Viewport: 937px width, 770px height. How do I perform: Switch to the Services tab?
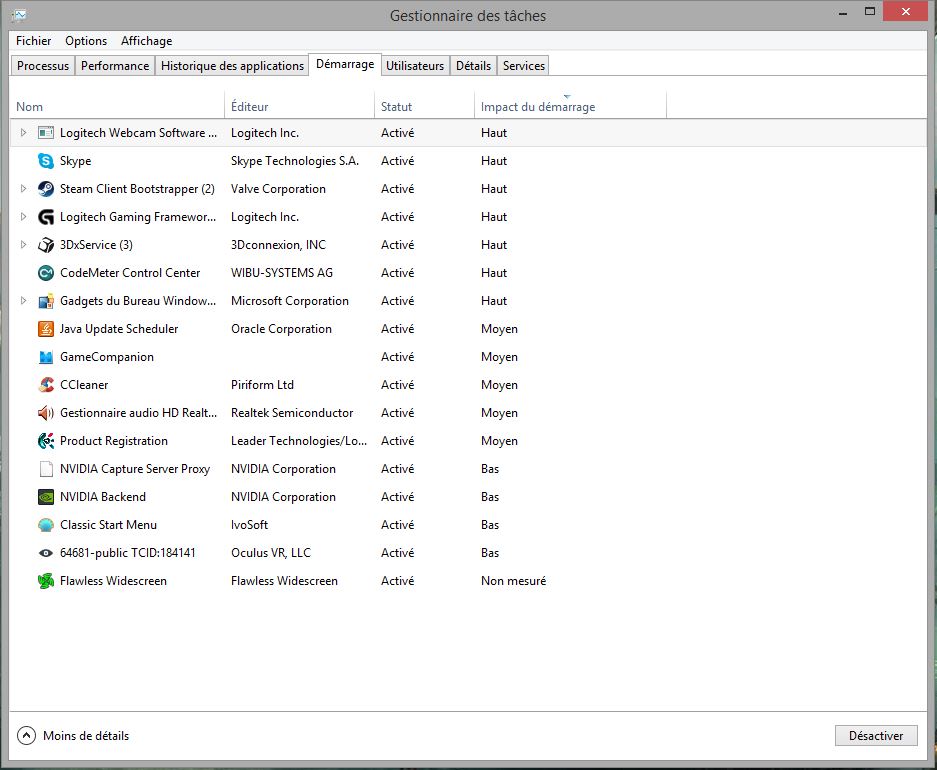point(523,66)
